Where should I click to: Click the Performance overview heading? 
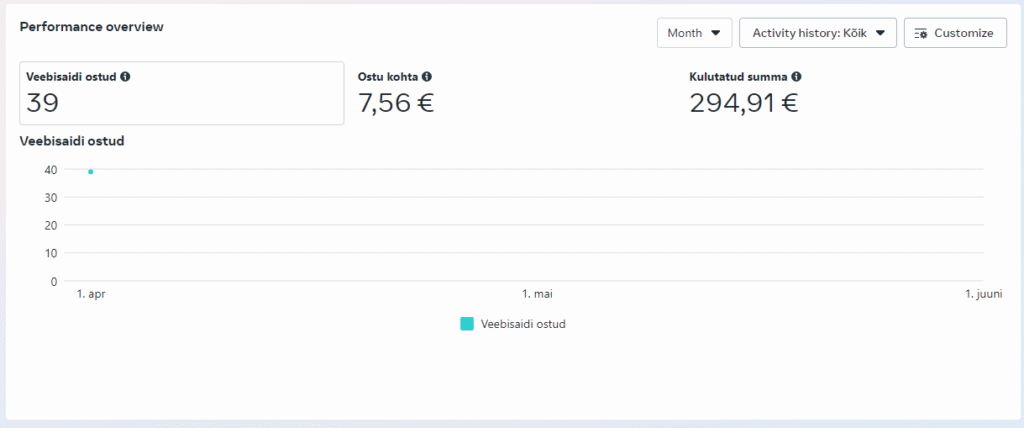click(91, 26)
